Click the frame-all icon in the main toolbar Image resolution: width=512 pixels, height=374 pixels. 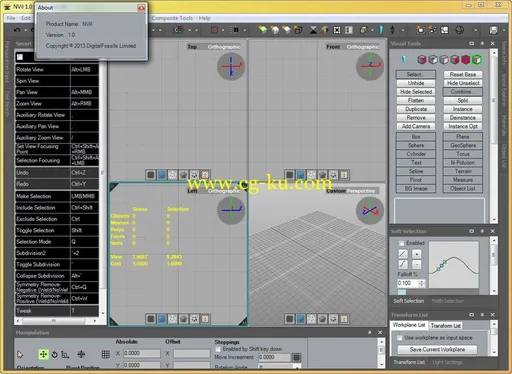(337, 30)
